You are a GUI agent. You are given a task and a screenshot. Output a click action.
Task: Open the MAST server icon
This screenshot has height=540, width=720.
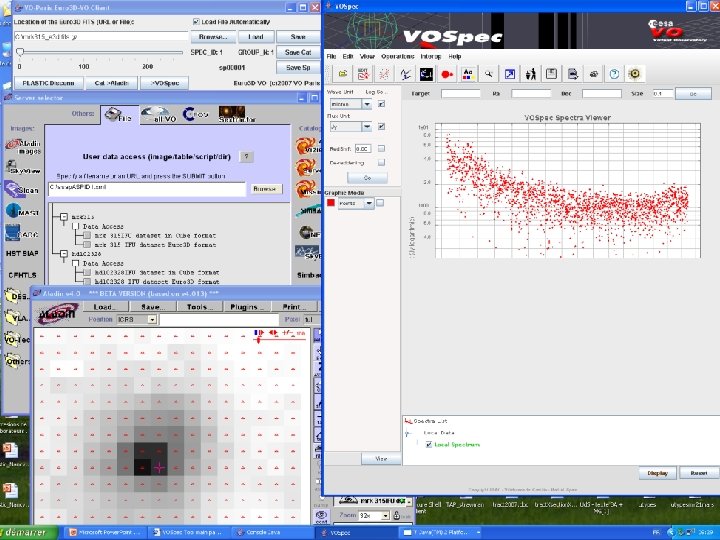pyautogui.click(x=22, y=212)
